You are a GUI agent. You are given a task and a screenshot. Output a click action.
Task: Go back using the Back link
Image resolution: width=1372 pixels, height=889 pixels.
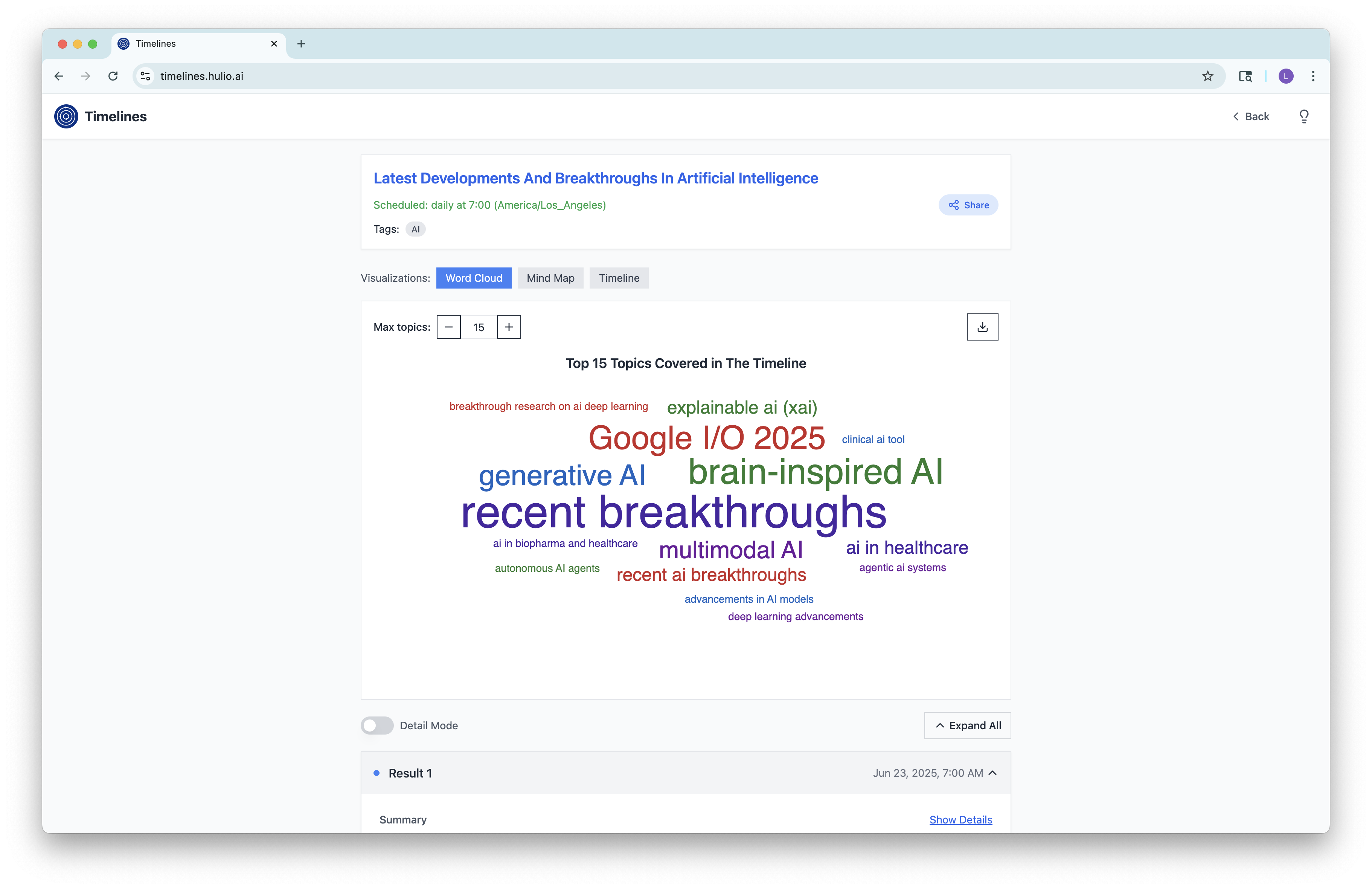coord(1251,116)
